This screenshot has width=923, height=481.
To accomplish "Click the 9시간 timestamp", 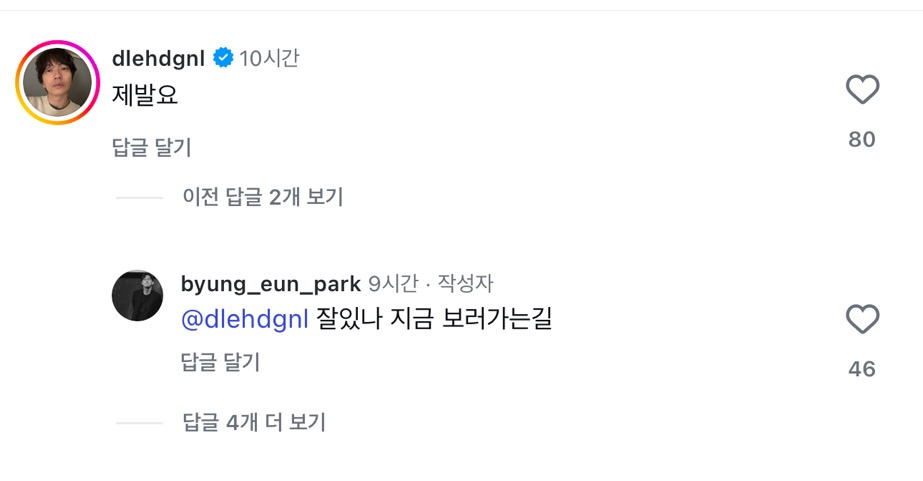I will click(x=396, y=284).
